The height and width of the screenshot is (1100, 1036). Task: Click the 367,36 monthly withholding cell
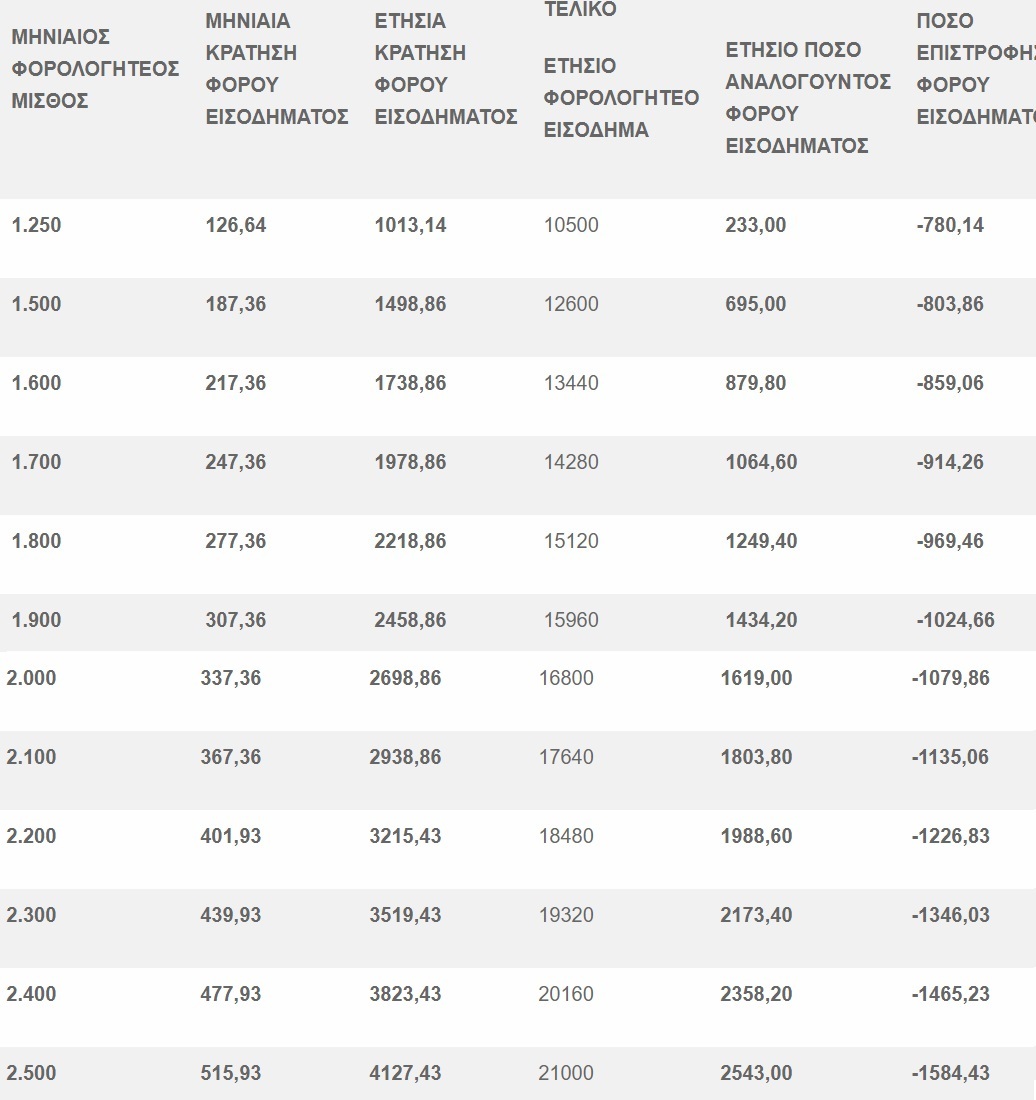(231, 757)
